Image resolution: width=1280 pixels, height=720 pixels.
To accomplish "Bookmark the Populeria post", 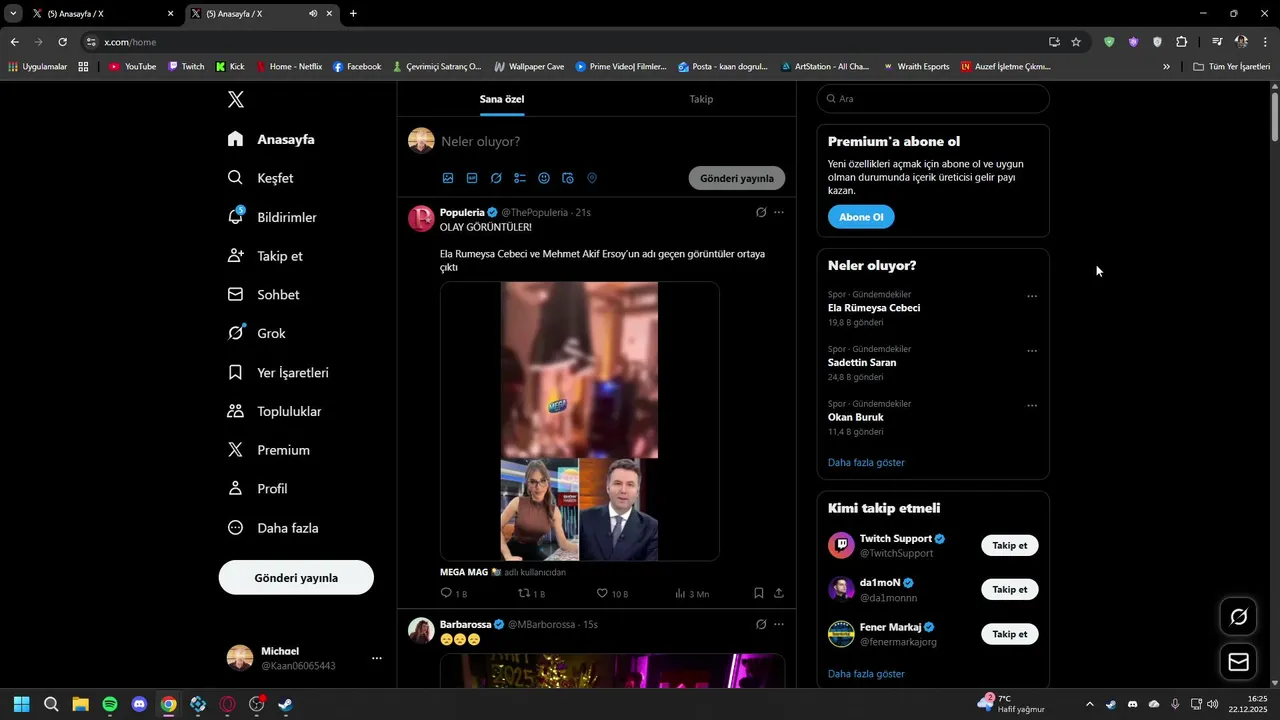I will click(x=759, y=593).
